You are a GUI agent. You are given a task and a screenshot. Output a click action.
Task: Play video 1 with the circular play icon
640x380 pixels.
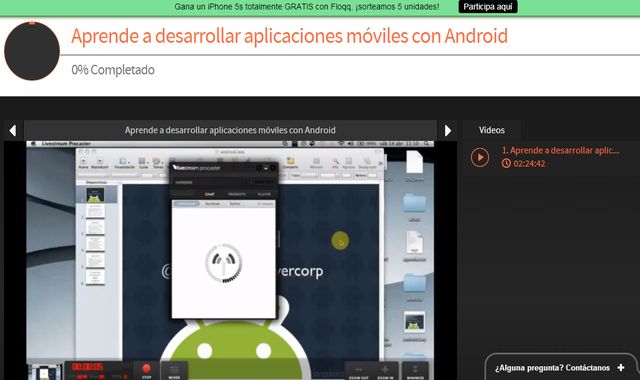pyautogui.click(x=480, y=157)
